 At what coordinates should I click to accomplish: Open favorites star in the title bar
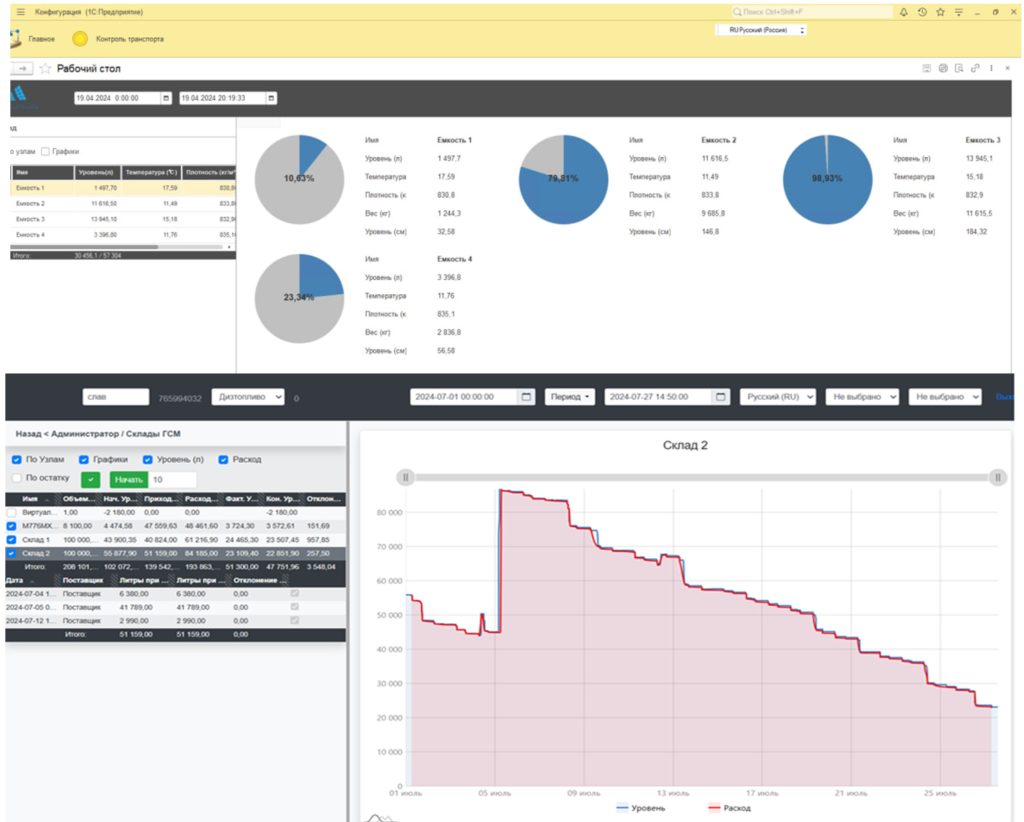pos(940,12)
